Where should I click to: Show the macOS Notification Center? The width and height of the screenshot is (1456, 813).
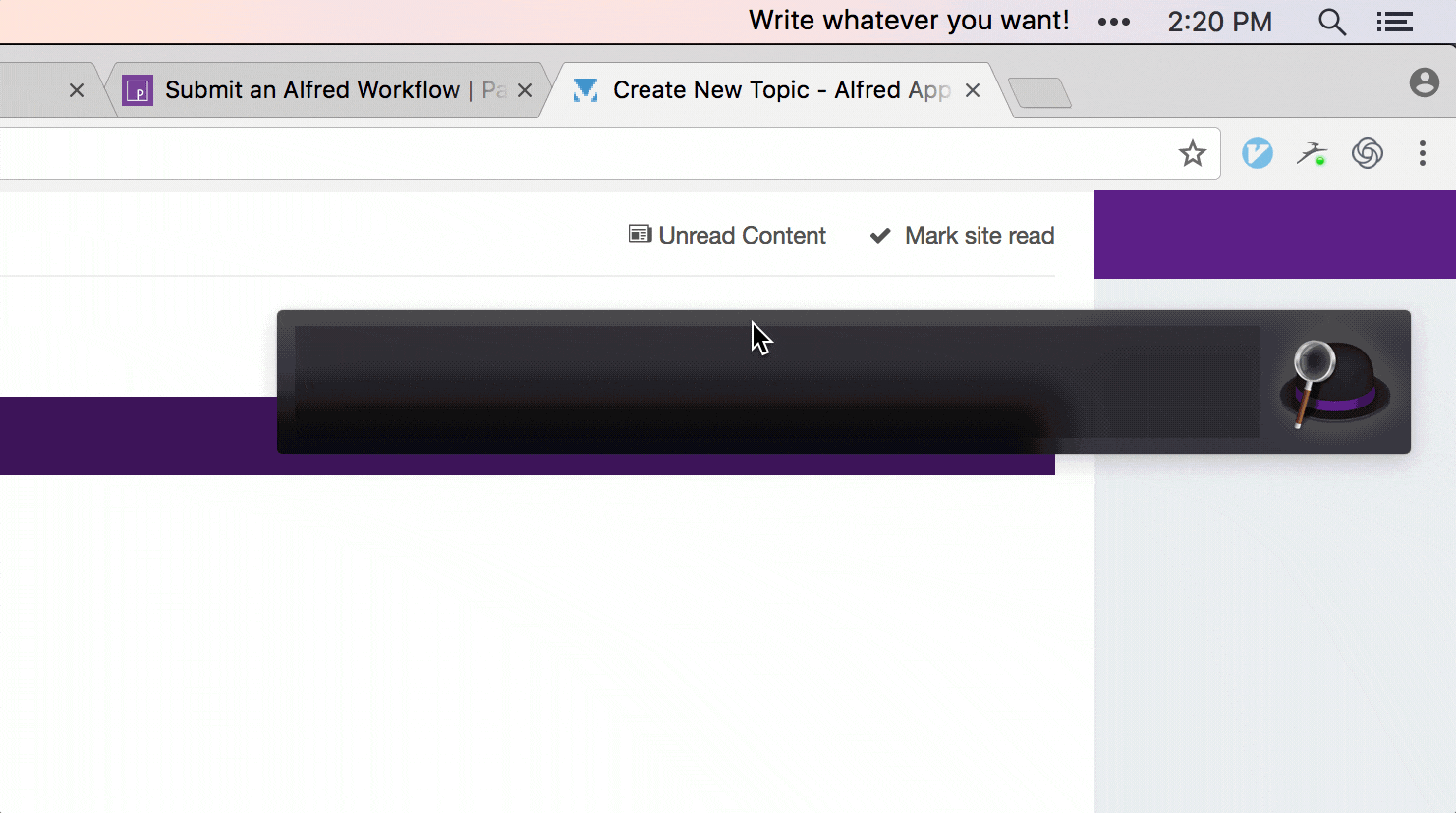[1394, 22]
